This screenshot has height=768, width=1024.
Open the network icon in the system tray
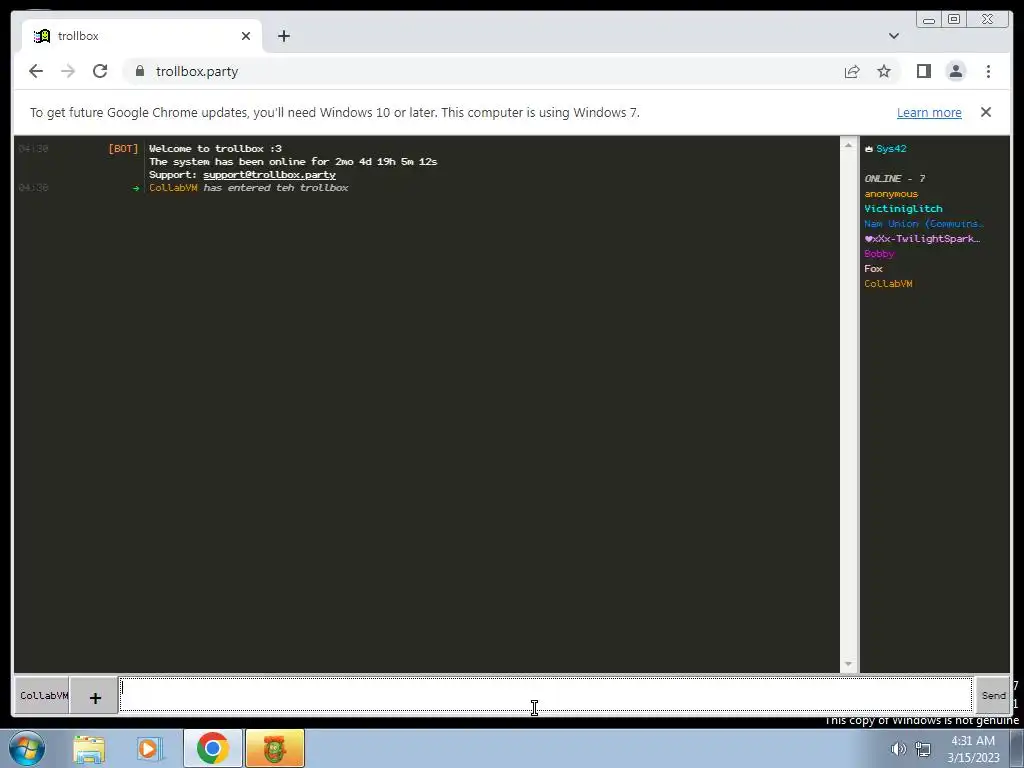[x=923, y=749]
